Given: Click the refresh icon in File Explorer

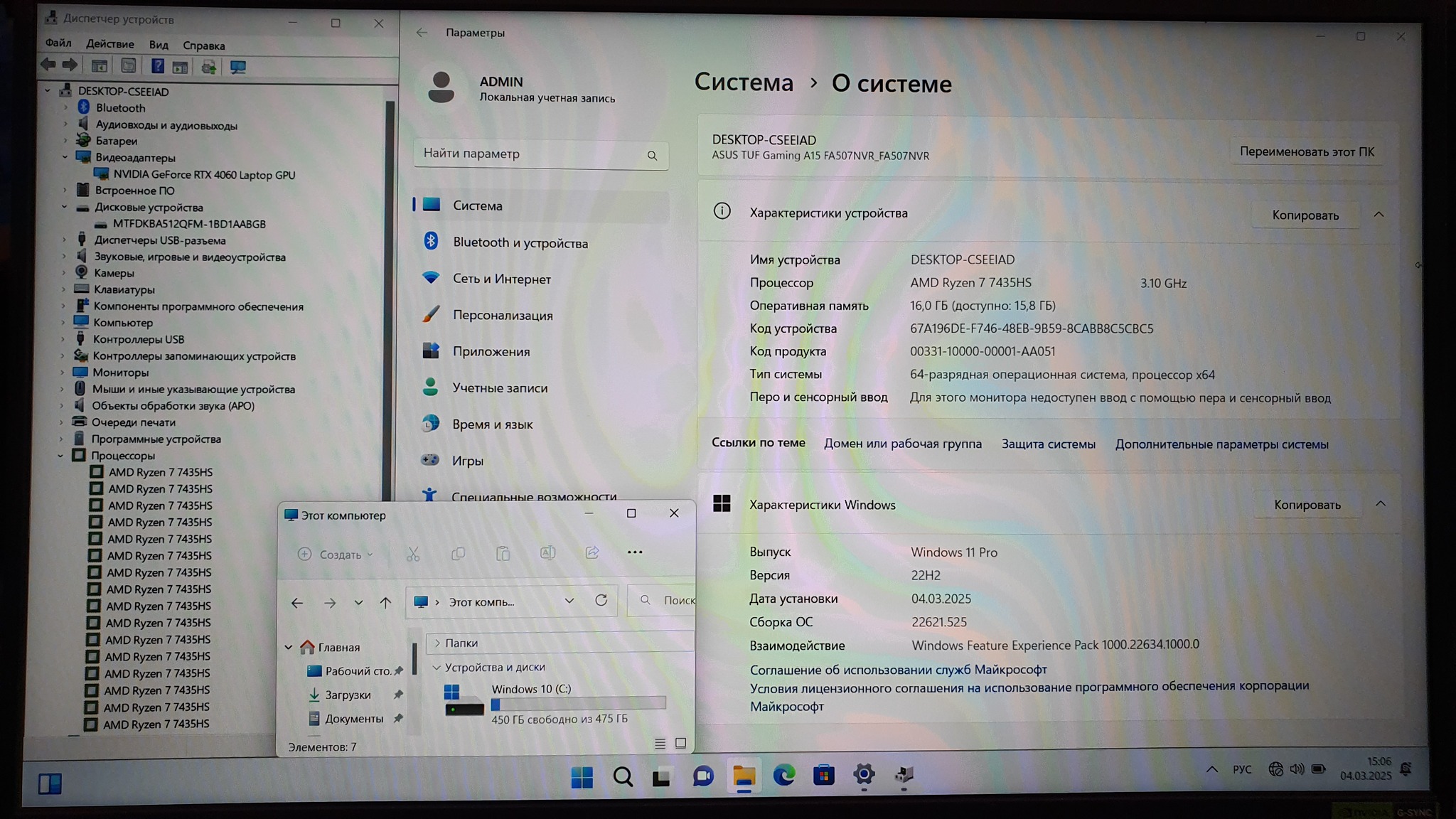Looking at the screenshot, I should [601, 601].
